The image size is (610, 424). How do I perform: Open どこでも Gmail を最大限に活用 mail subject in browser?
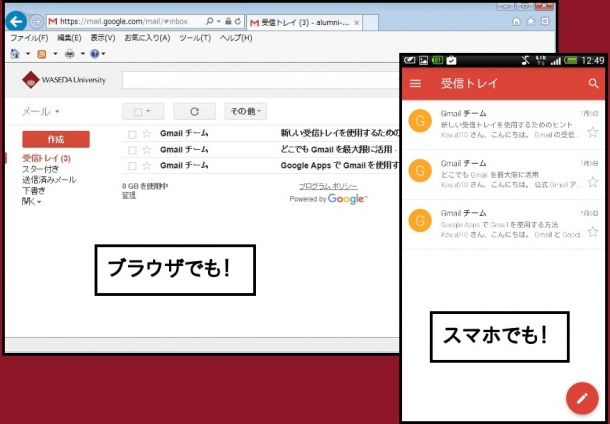click(336, 149)
